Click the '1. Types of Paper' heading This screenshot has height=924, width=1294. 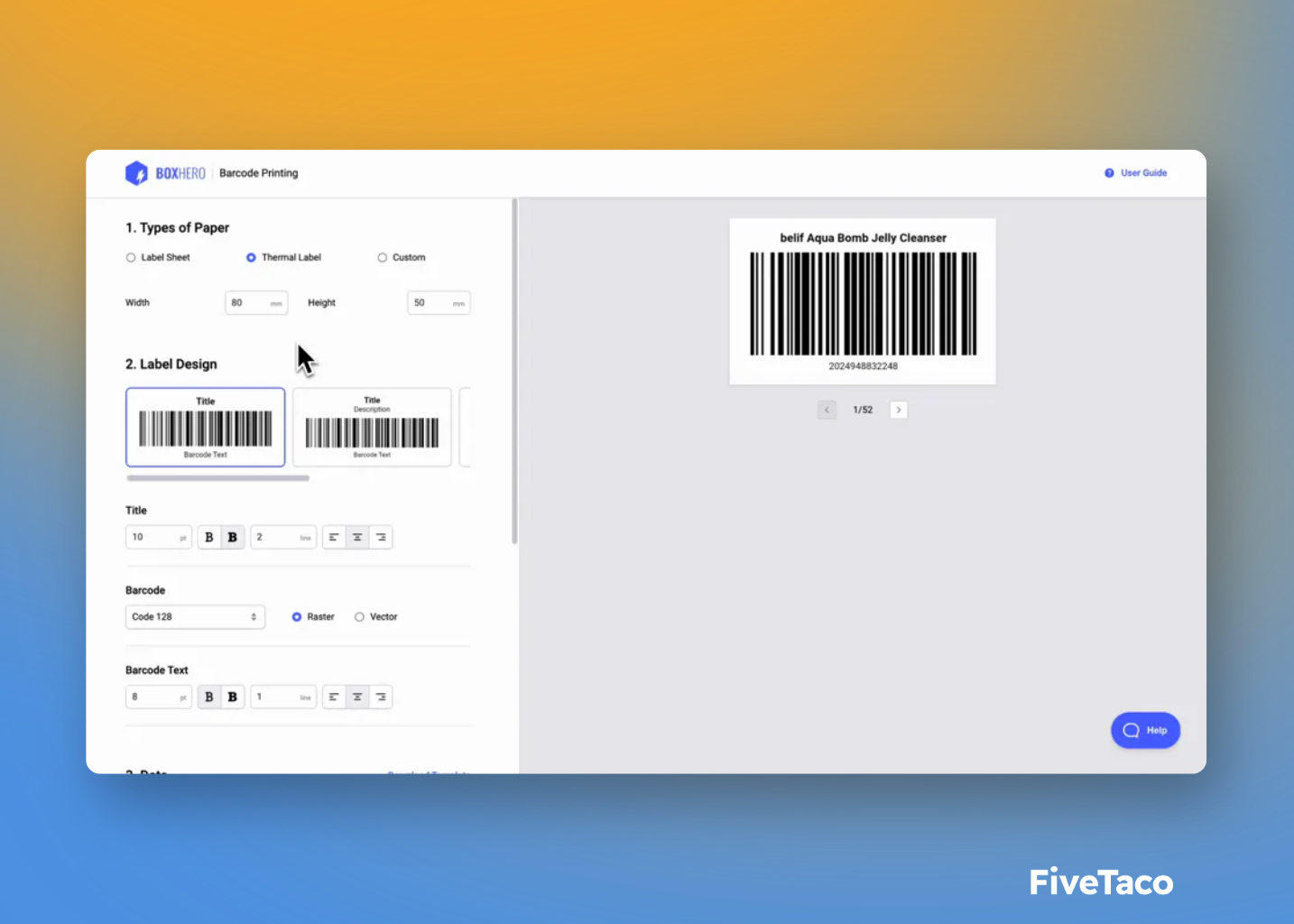tap(178, 227)
